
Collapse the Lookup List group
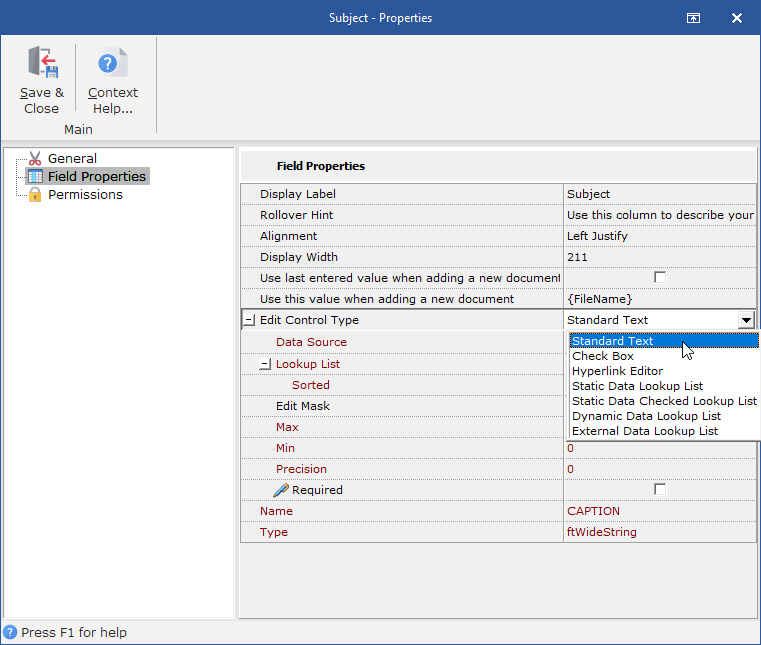pos(265,364)
